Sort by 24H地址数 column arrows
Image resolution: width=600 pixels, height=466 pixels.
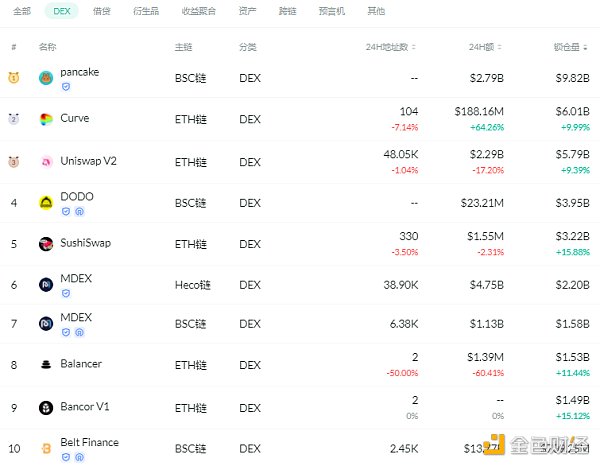[414, 47]
